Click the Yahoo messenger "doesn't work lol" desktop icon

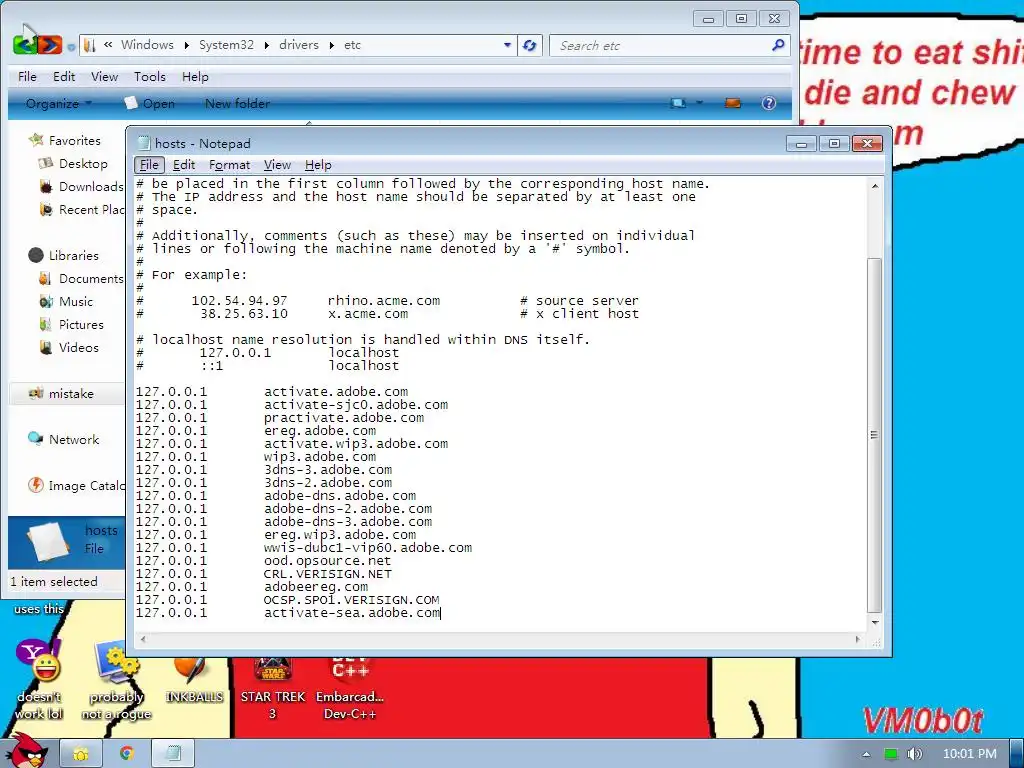pos(39,679)
